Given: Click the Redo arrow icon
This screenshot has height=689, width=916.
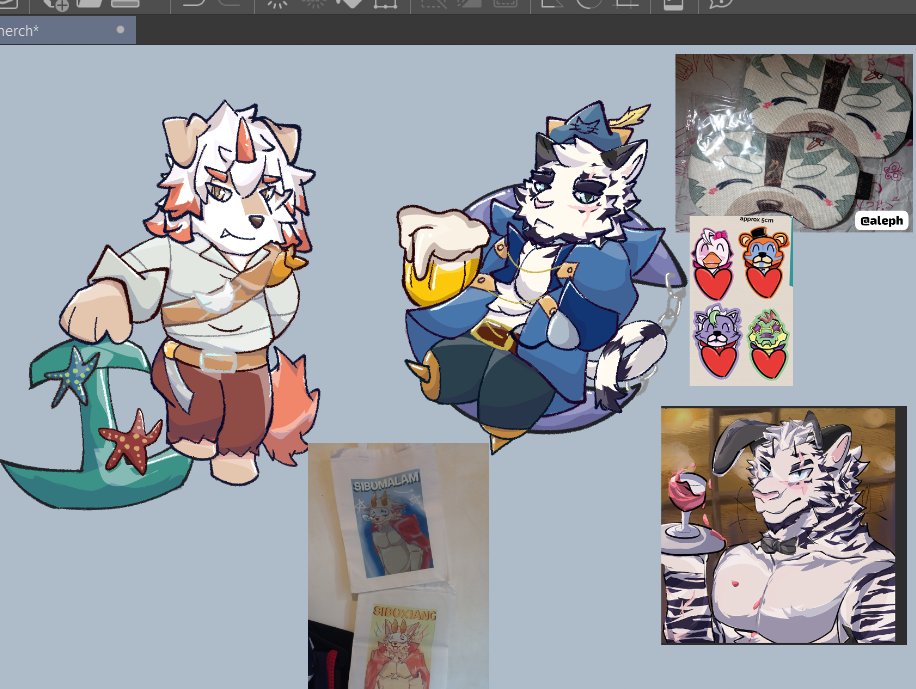Looking at the screenshot, I should pyautogui.click(x=231, y=3).
